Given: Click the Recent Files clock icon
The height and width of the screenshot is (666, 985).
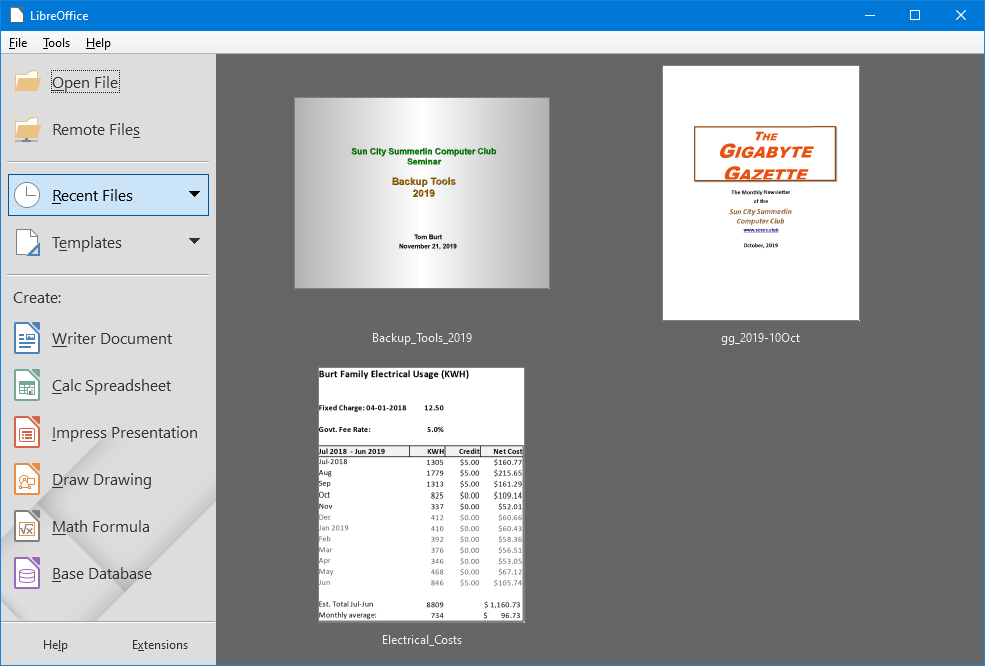Looking at the screenshot, I should 27,195.
